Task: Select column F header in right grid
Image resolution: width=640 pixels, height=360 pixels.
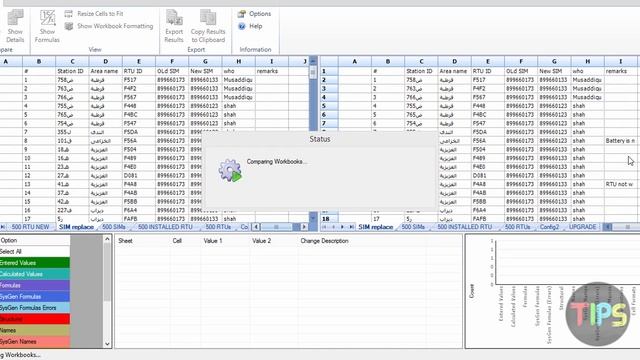Action: 521,61
